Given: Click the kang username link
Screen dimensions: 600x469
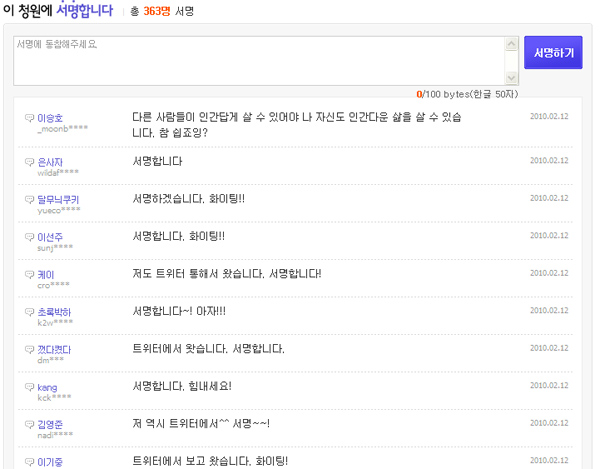Looking at the screenshot, I should 47,388.
